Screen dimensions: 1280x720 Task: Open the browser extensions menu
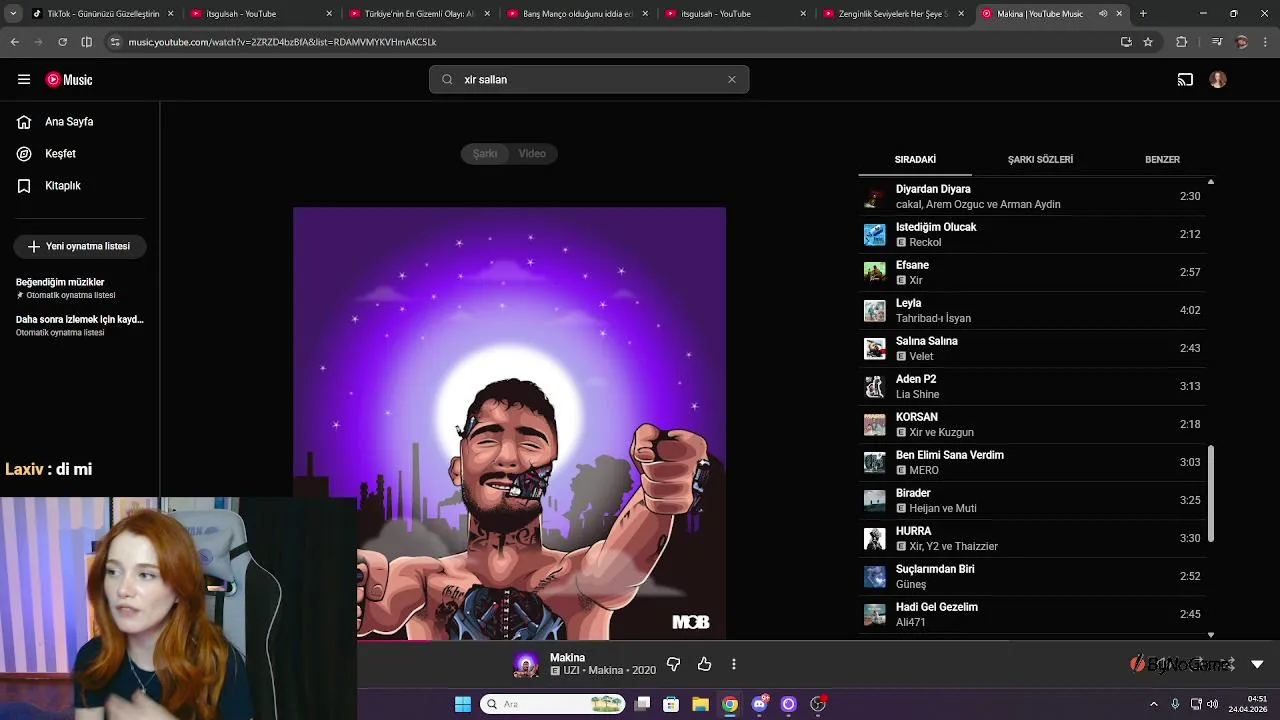coord(1182,42)
